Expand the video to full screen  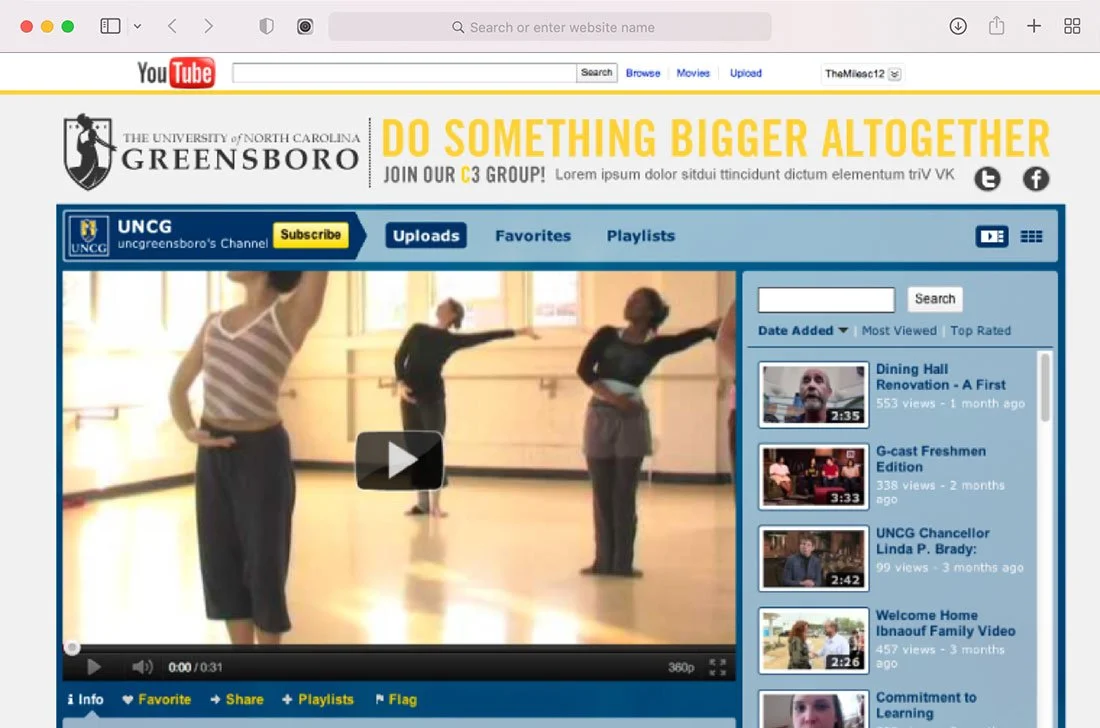(x=717, y=667)
